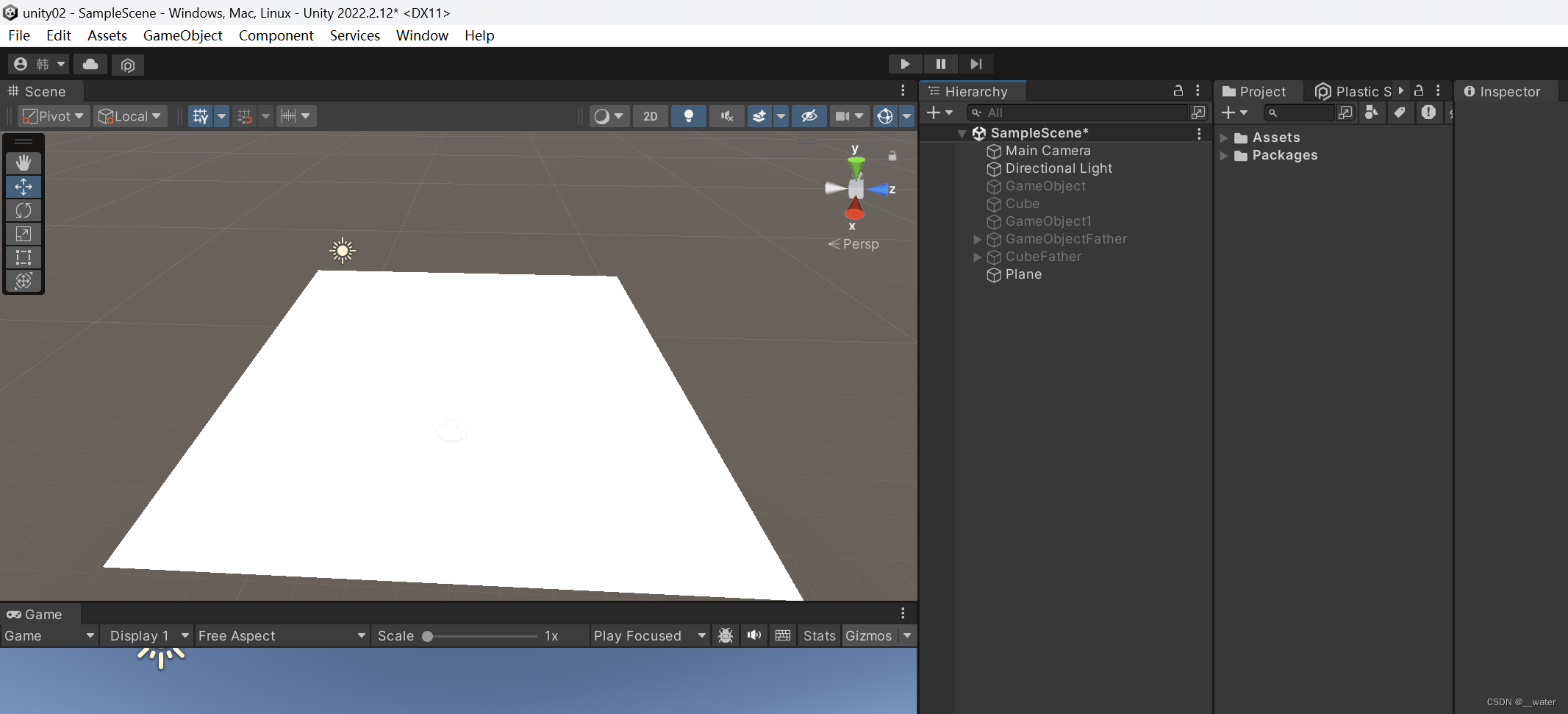Open Local/Global dropdown

click(x=130, y=116)
